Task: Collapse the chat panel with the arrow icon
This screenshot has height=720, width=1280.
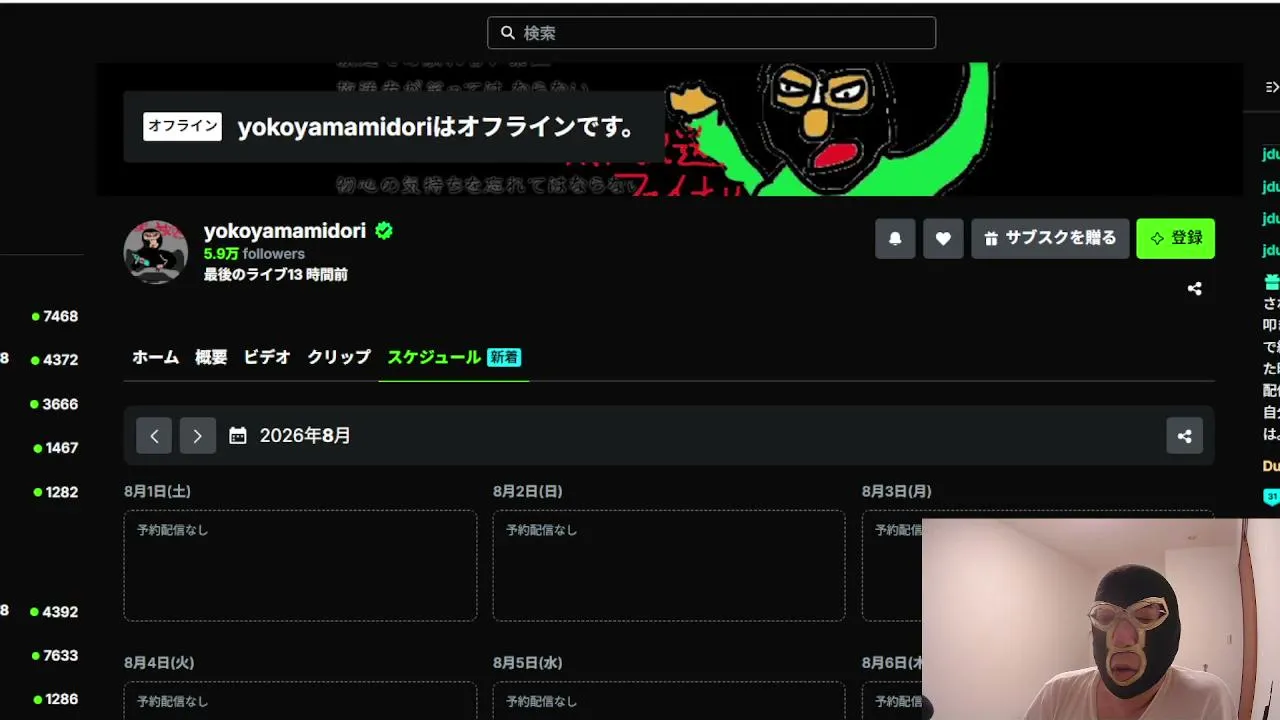Action: point(1272,88)
